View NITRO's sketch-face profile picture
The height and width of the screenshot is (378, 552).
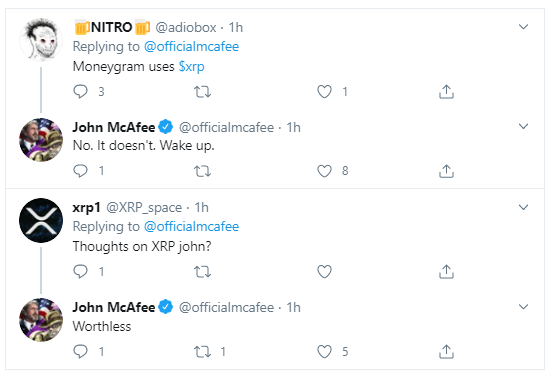[x=41, y=40]
